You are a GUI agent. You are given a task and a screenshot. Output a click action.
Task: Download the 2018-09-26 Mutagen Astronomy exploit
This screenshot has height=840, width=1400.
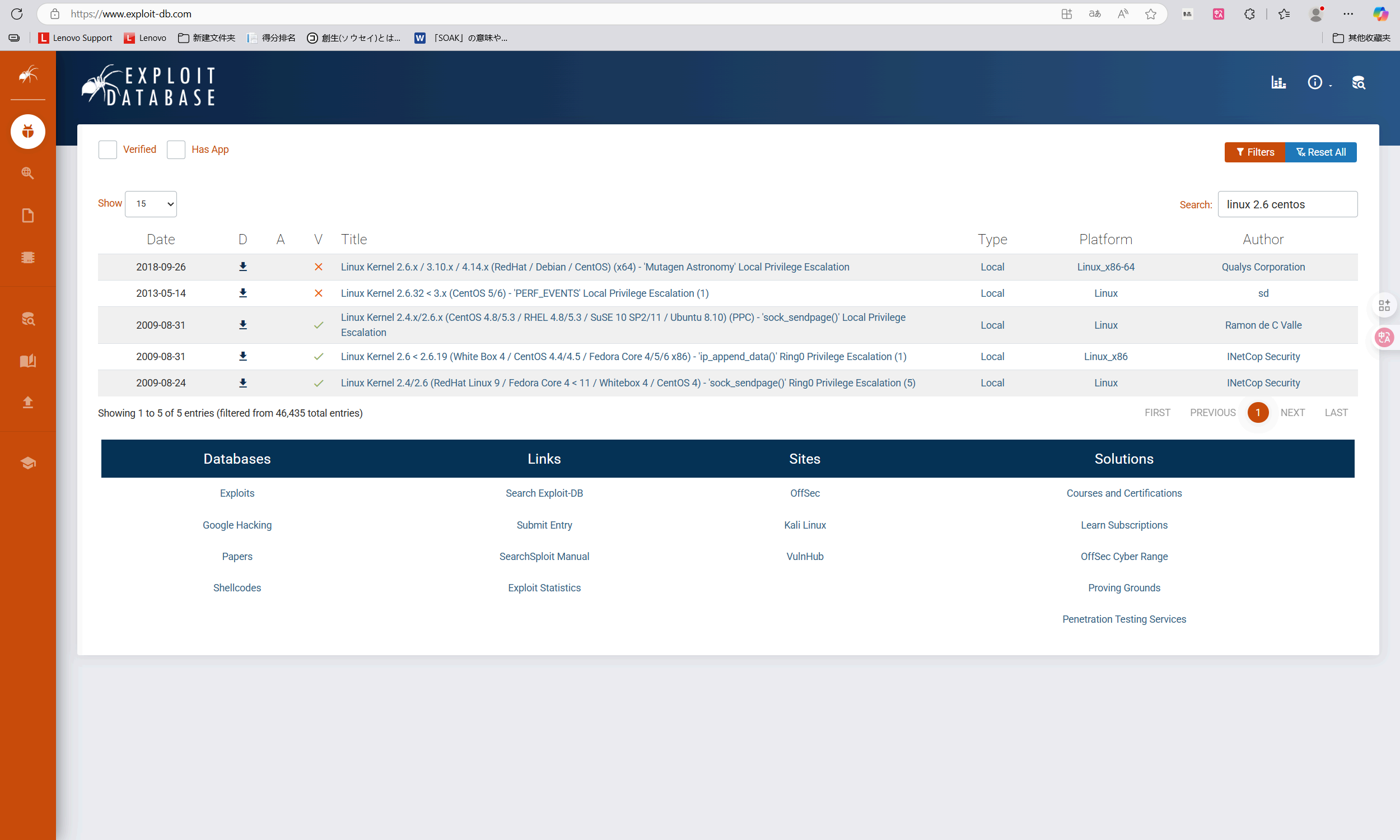(x=243, y=267)
